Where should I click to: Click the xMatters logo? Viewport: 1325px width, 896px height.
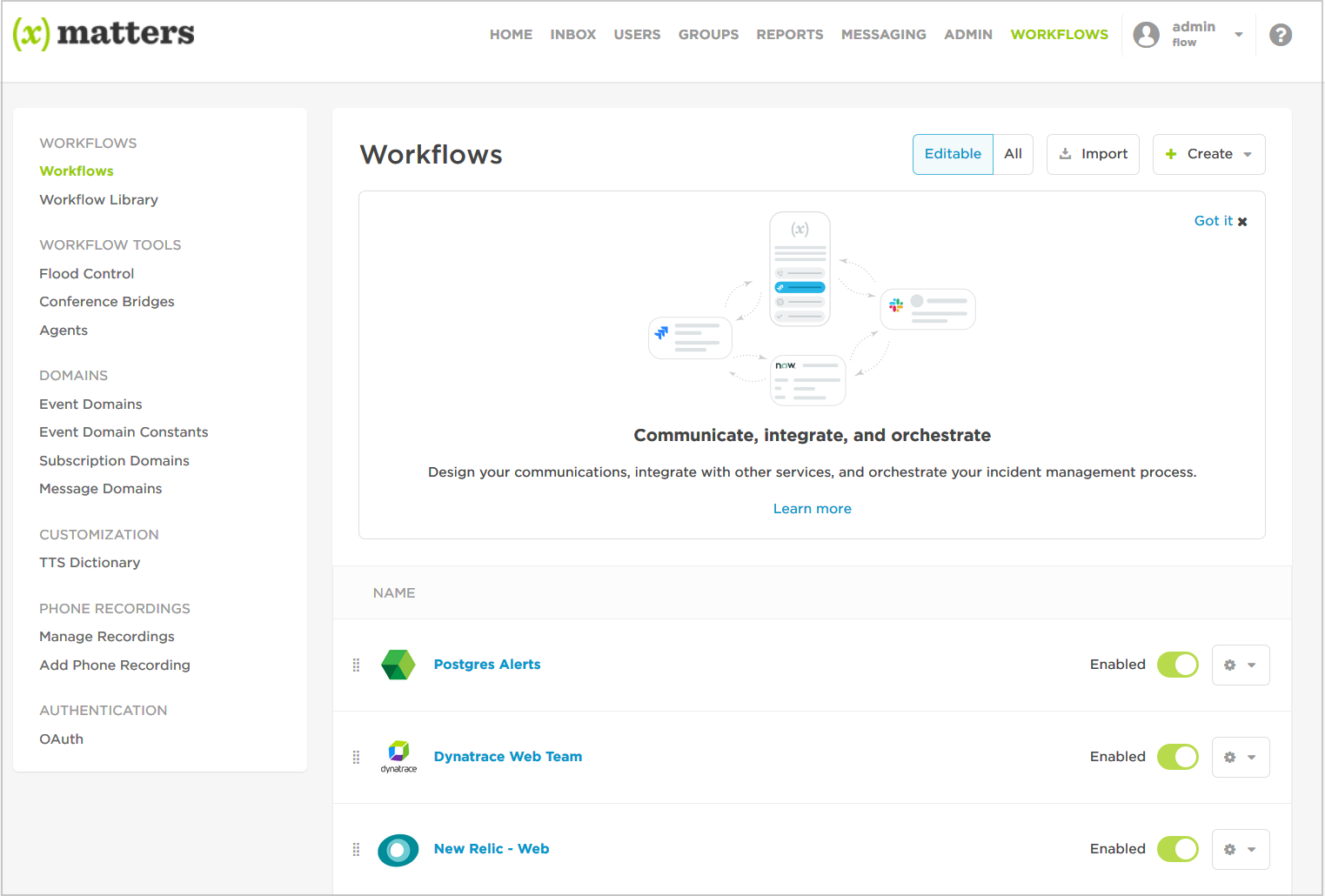click(104, 34)
